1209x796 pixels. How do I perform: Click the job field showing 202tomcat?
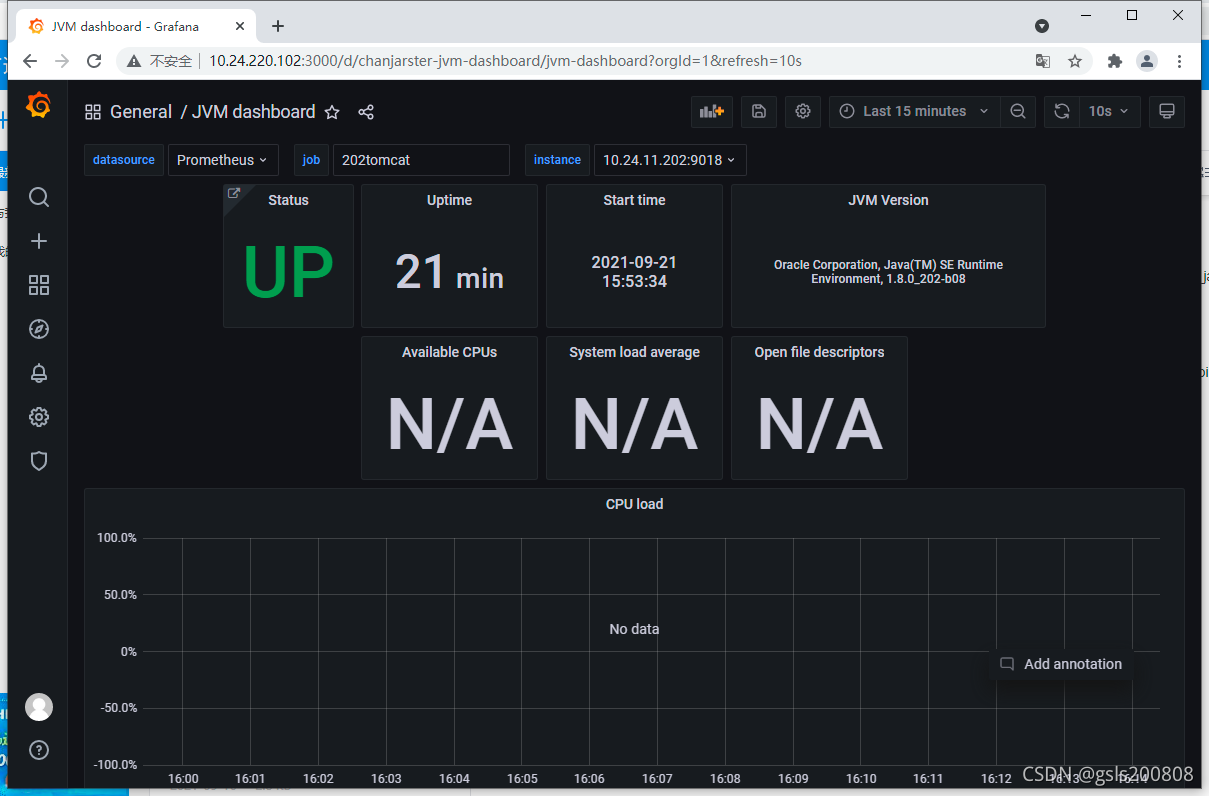pos(421,160)
